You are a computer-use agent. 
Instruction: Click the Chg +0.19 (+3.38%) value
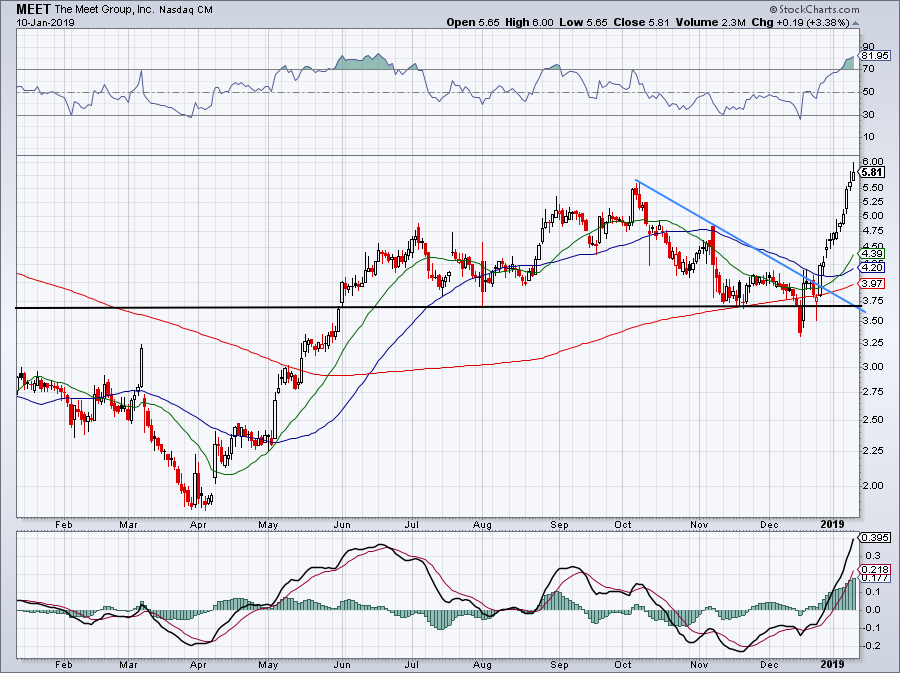point(800,22)
